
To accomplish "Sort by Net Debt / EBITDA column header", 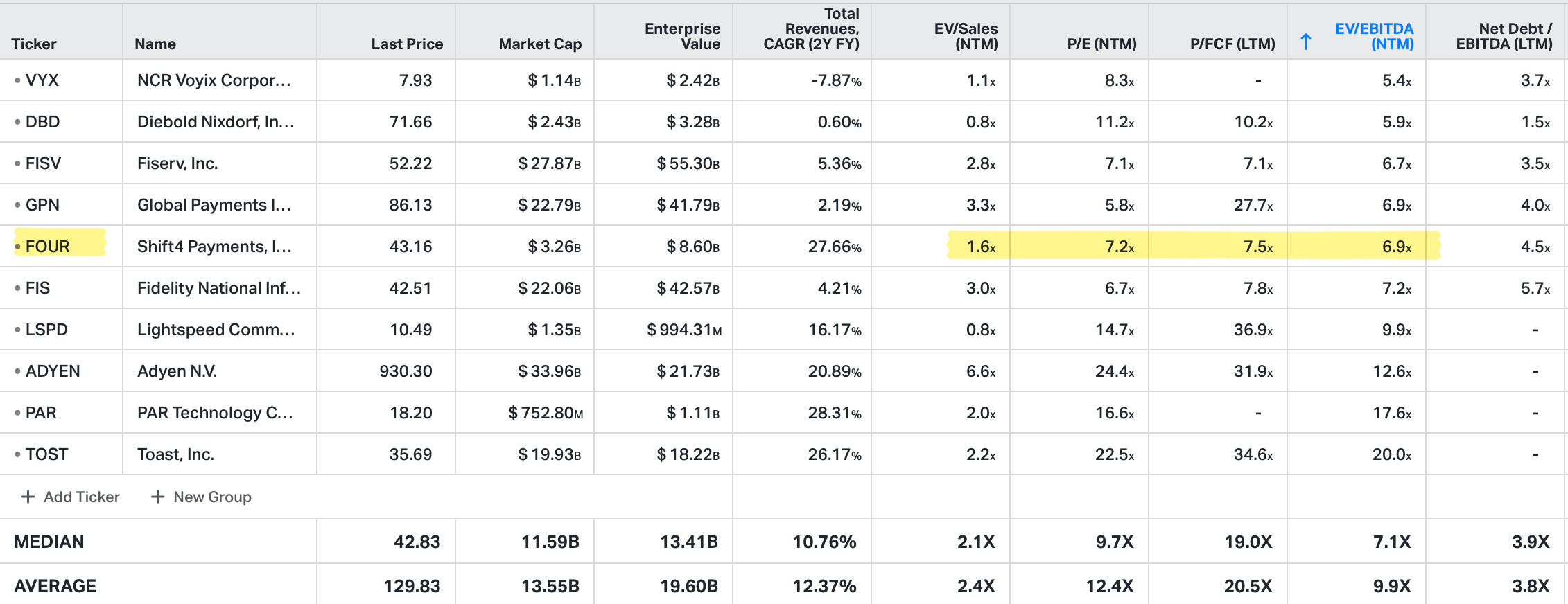I will [1504, 36].
